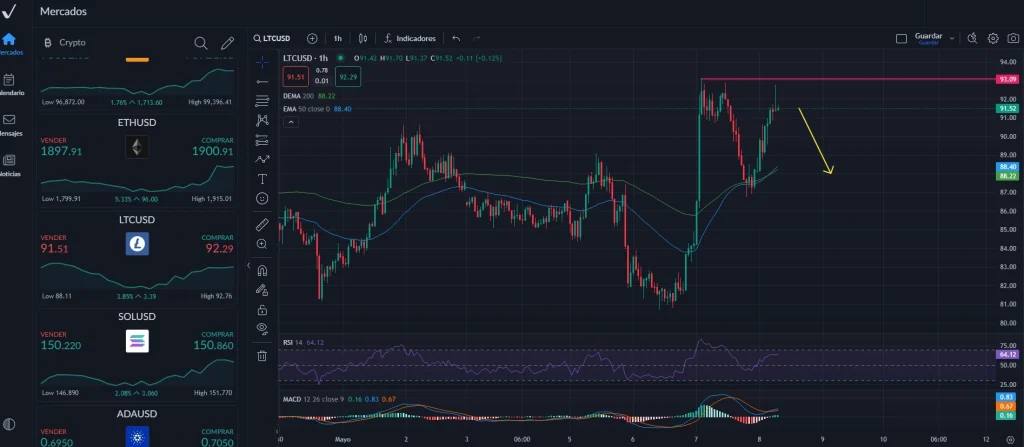Select the Litecoin logo icon
Screen dimensions: 1024x447
tap(137, 244)
